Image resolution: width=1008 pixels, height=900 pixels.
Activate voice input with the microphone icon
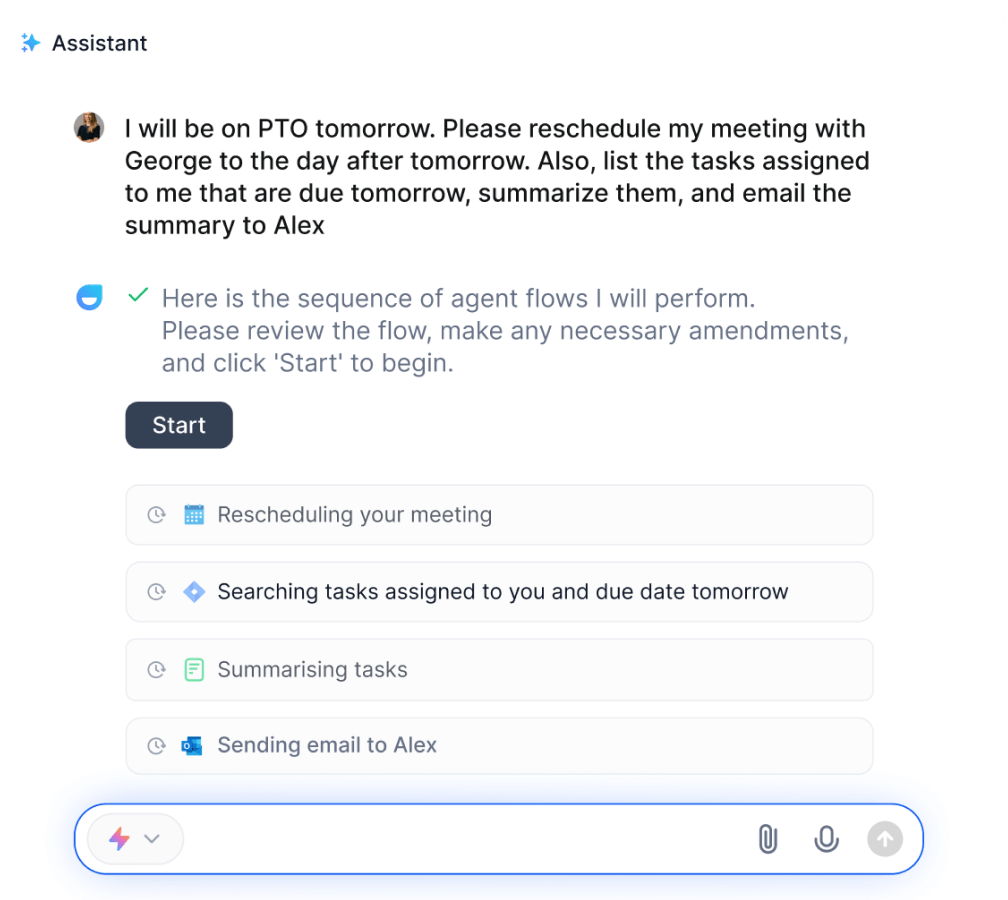(x=826, y=839)
